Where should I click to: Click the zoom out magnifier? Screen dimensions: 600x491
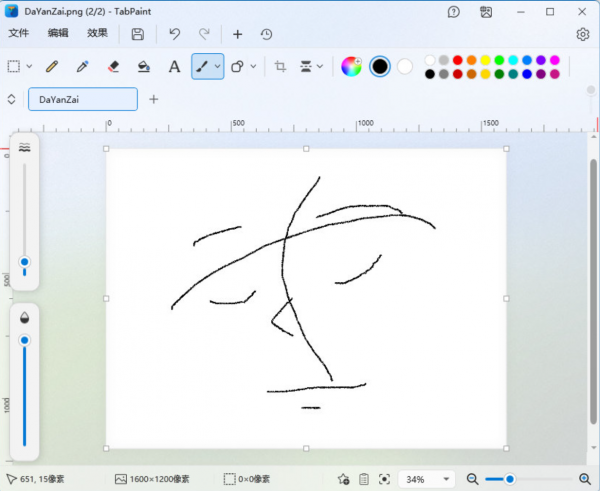pos(473,479)
